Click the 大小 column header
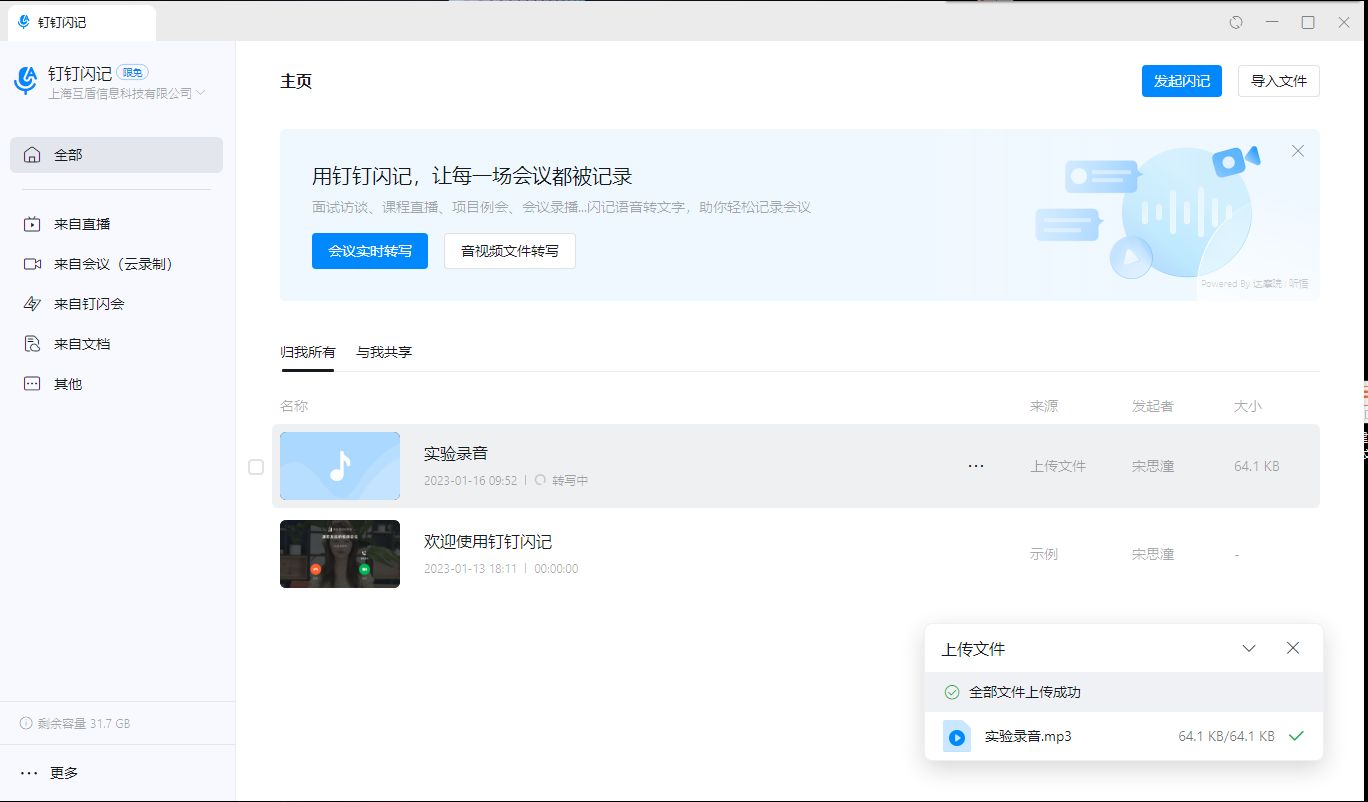 (x=1248, y=406)
